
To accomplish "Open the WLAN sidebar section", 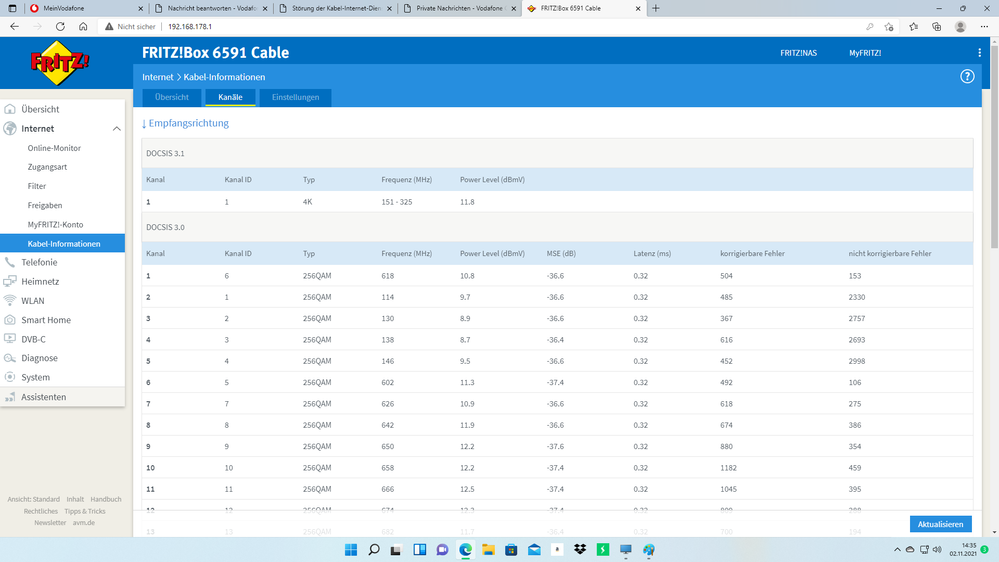I will pos(33,300).
